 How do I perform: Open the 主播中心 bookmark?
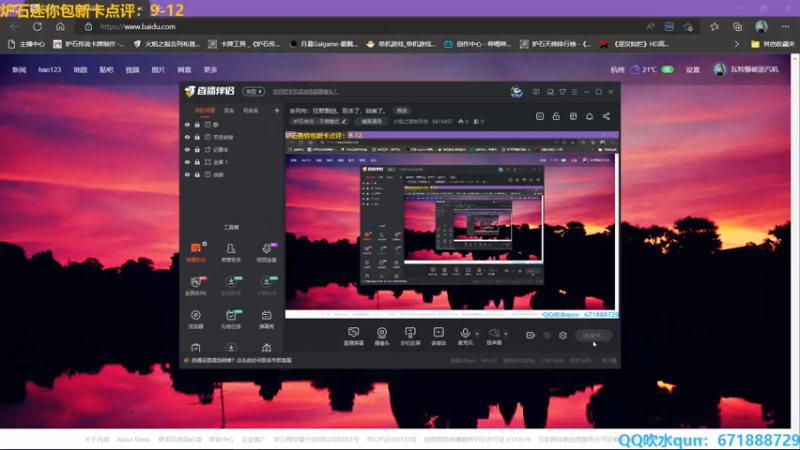[27, 44]
